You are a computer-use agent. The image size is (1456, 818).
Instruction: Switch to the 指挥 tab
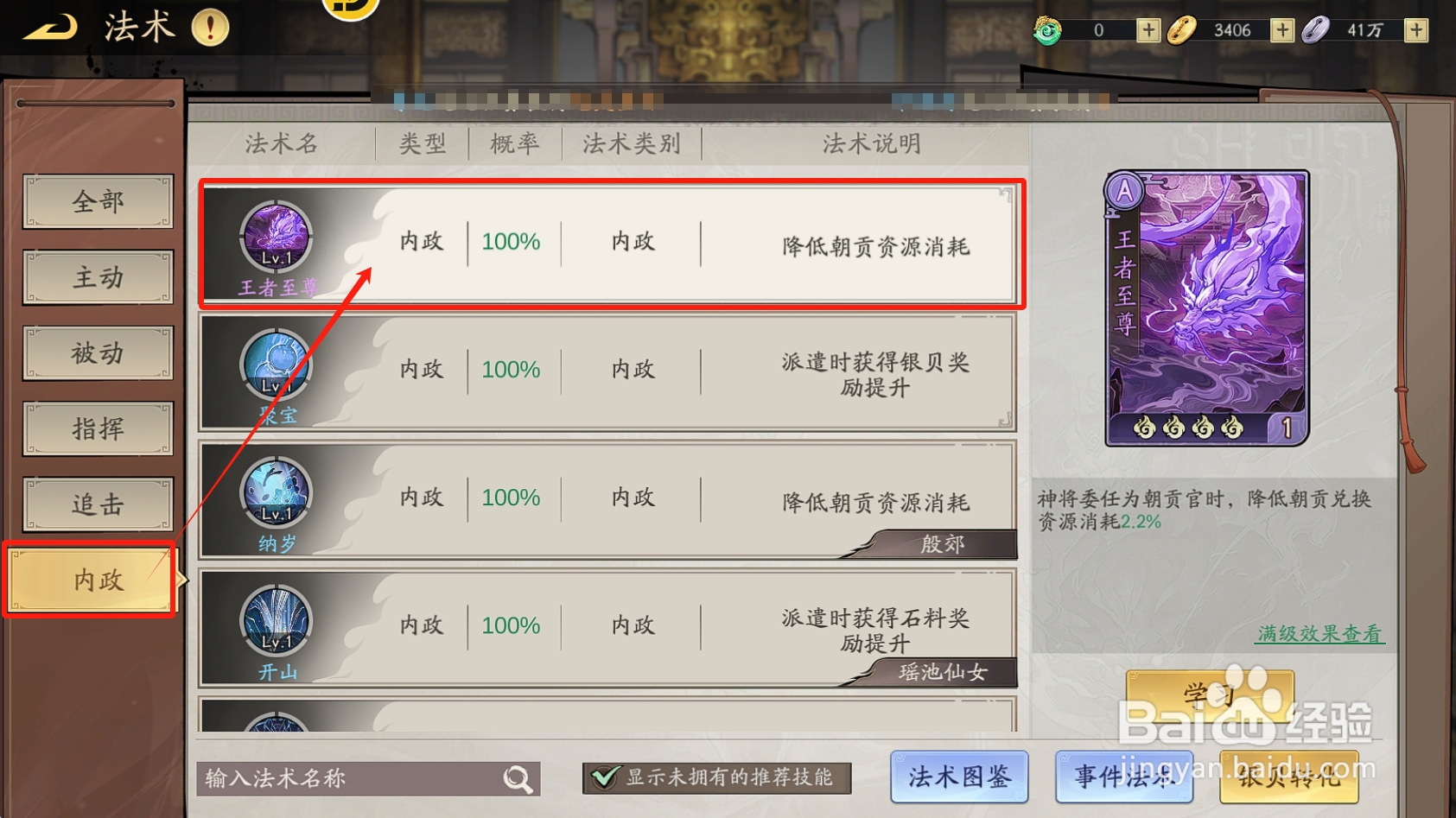click(x=98, y=429)
